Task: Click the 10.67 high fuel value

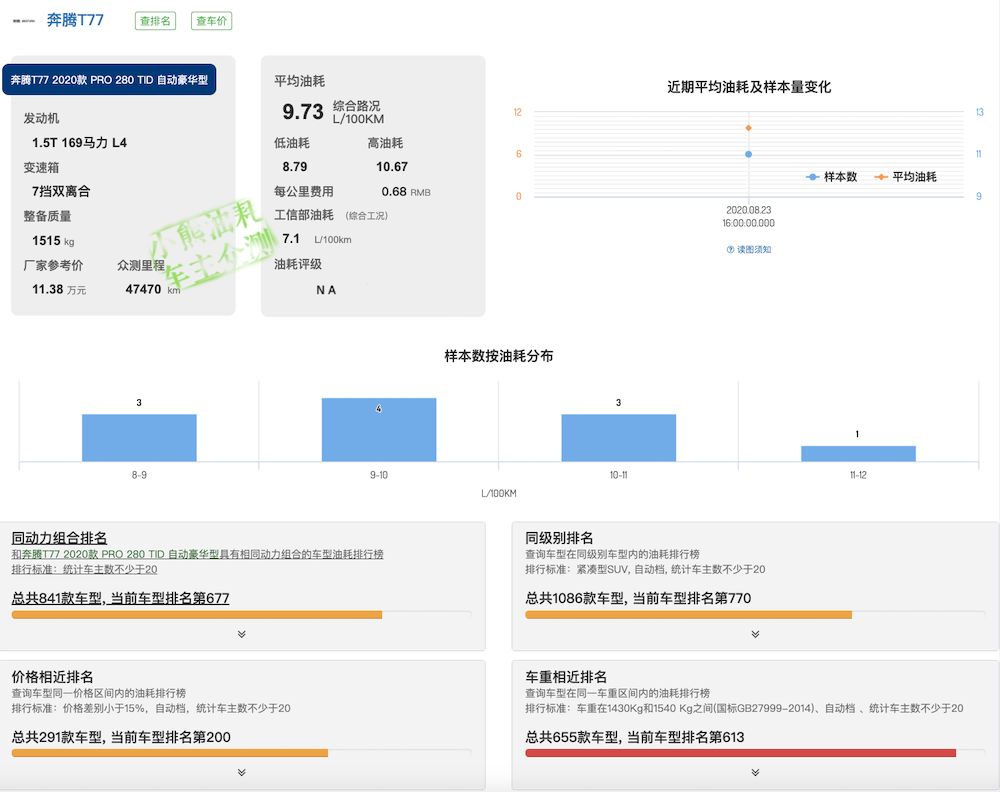Action: (392, 166)
